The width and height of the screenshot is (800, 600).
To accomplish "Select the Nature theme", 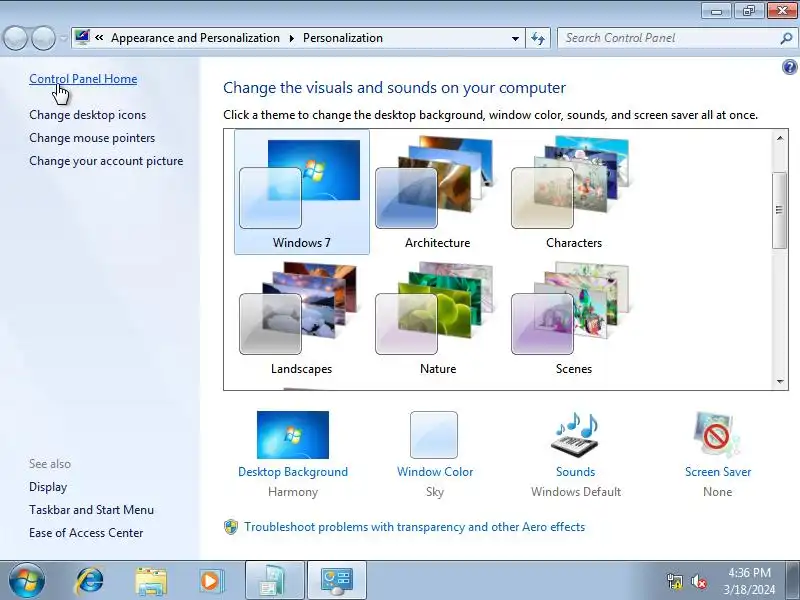I will (x=437, y=319).
